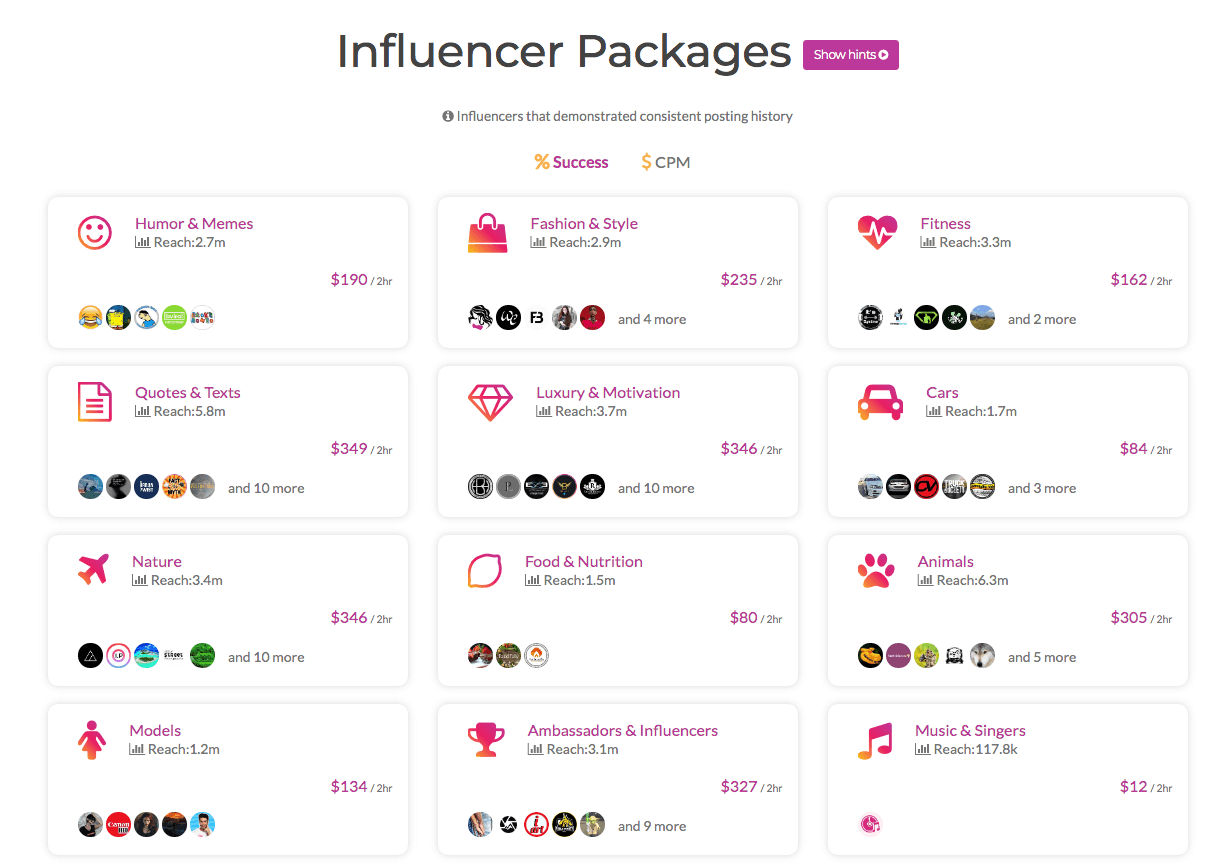Viewport: 1208px width, 864px height.
Task: Select the Ambassadors & Influencers trophy icon
Action: tap(486, 740)
